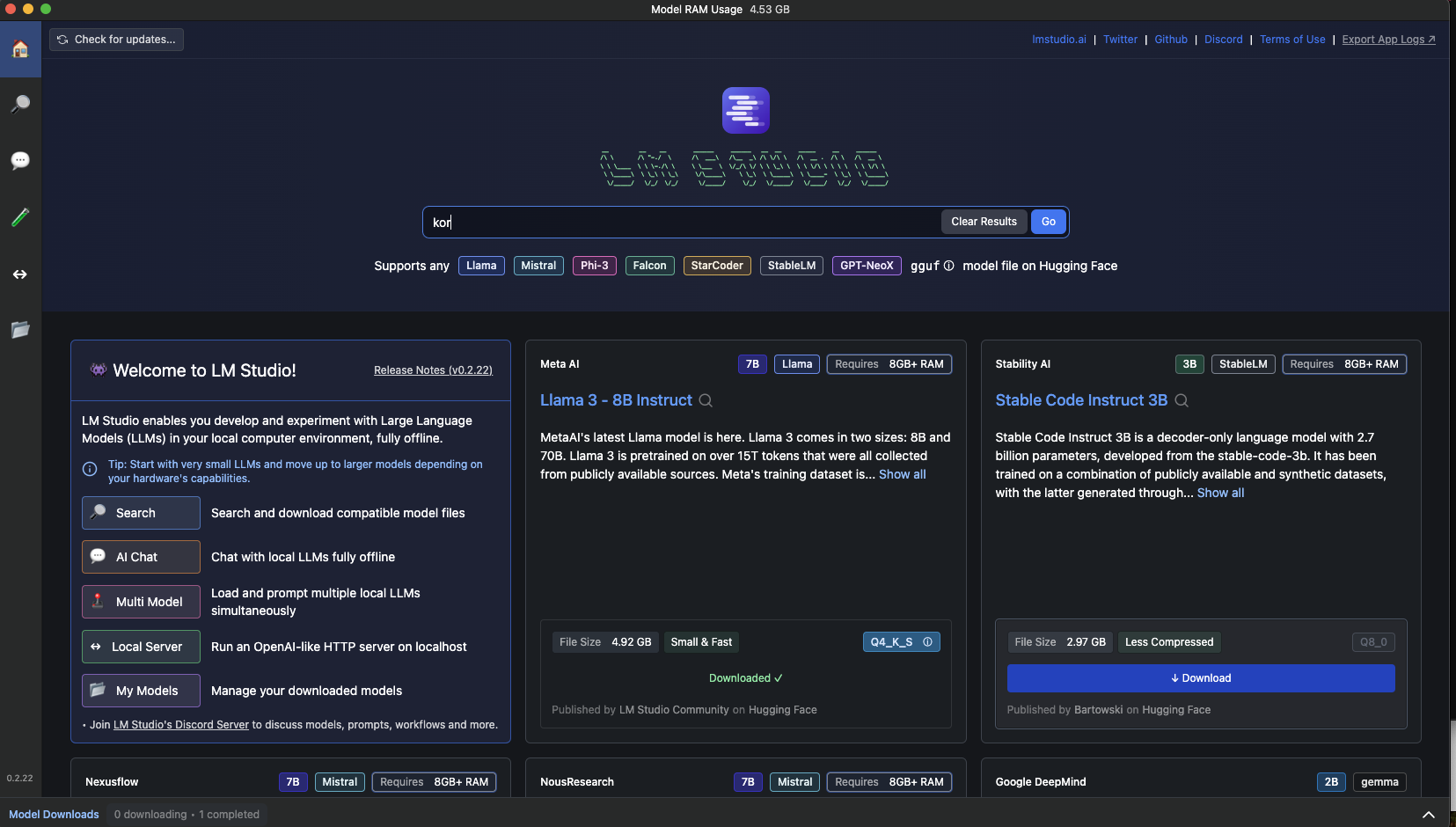Open the Search magnifier in sidebar
The image size is (1456, 827).
(x=20, y=104)
